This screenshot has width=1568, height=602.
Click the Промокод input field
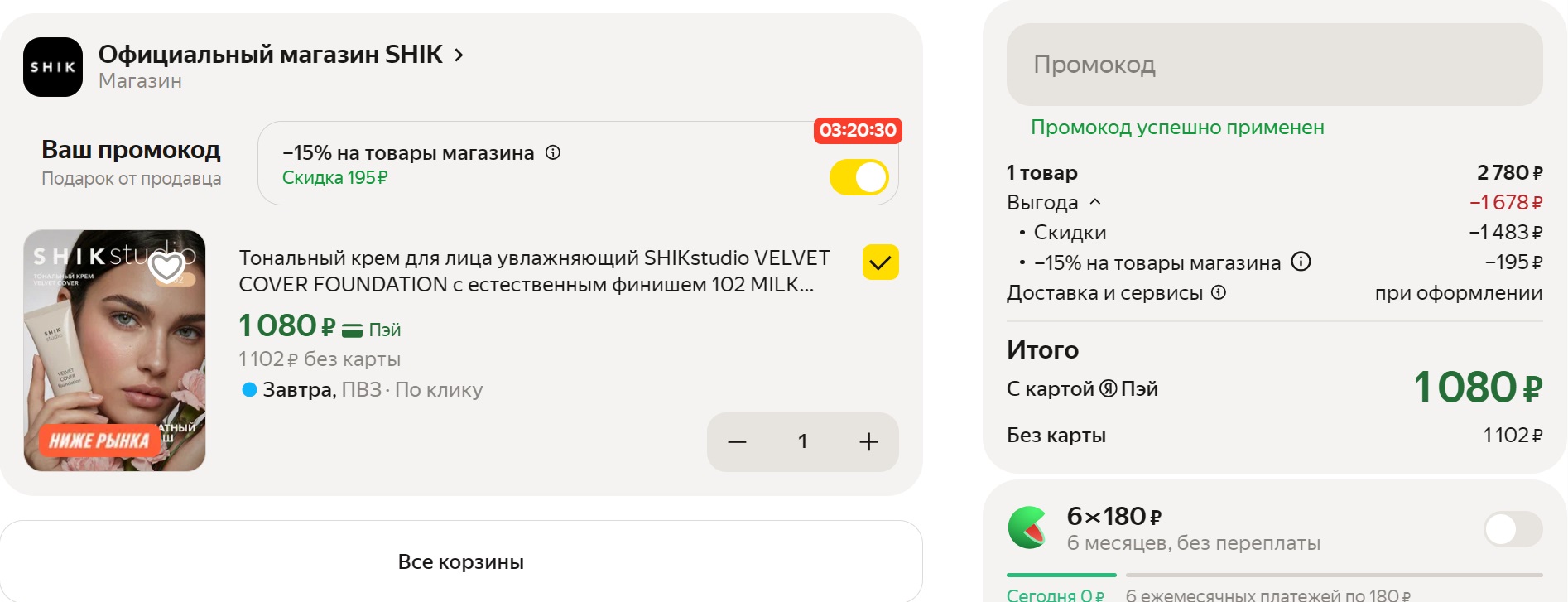click(x=1274, y=65)
